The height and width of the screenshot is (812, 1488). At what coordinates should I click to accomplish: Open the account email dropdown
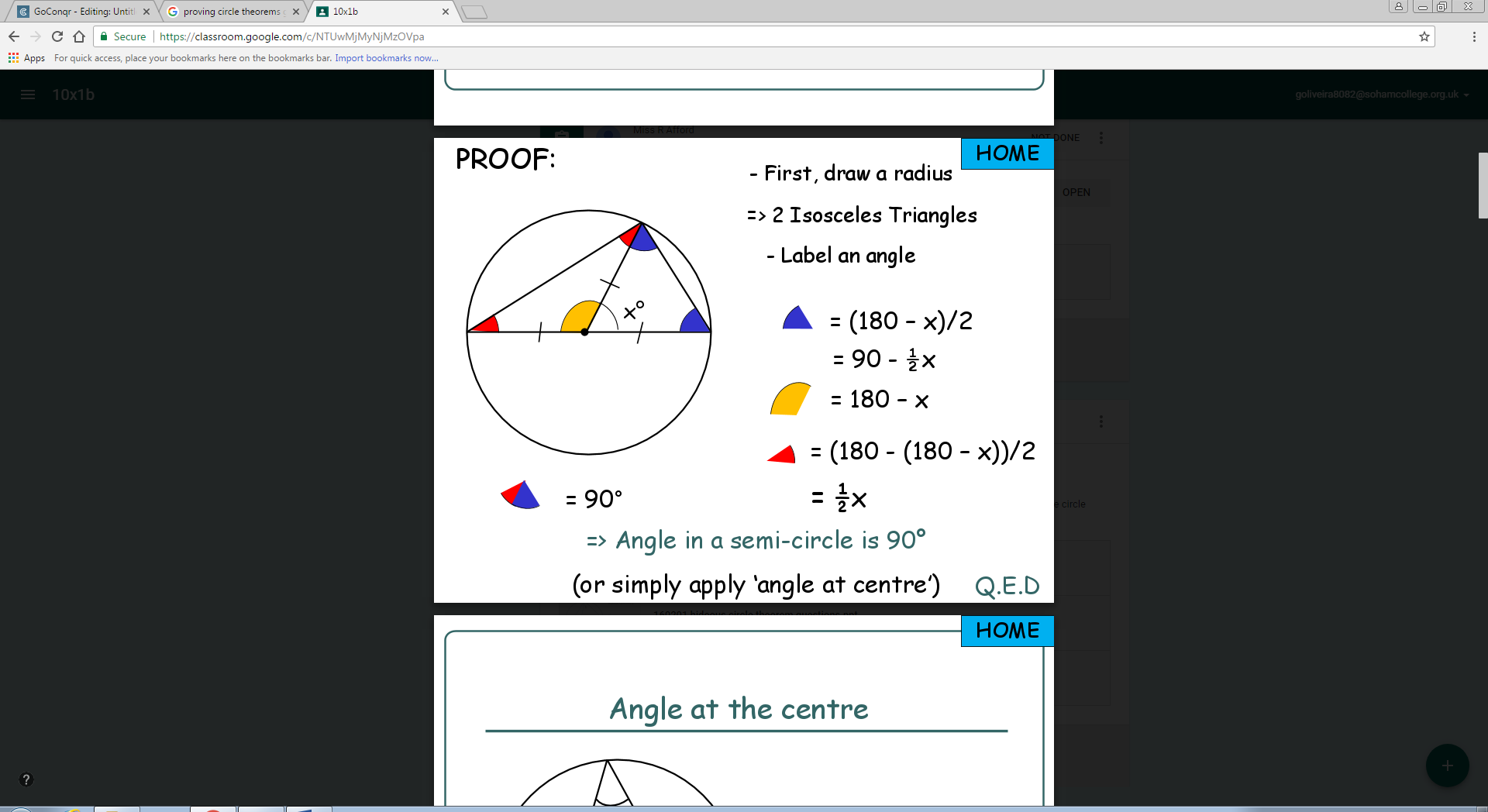(1382, 95)
